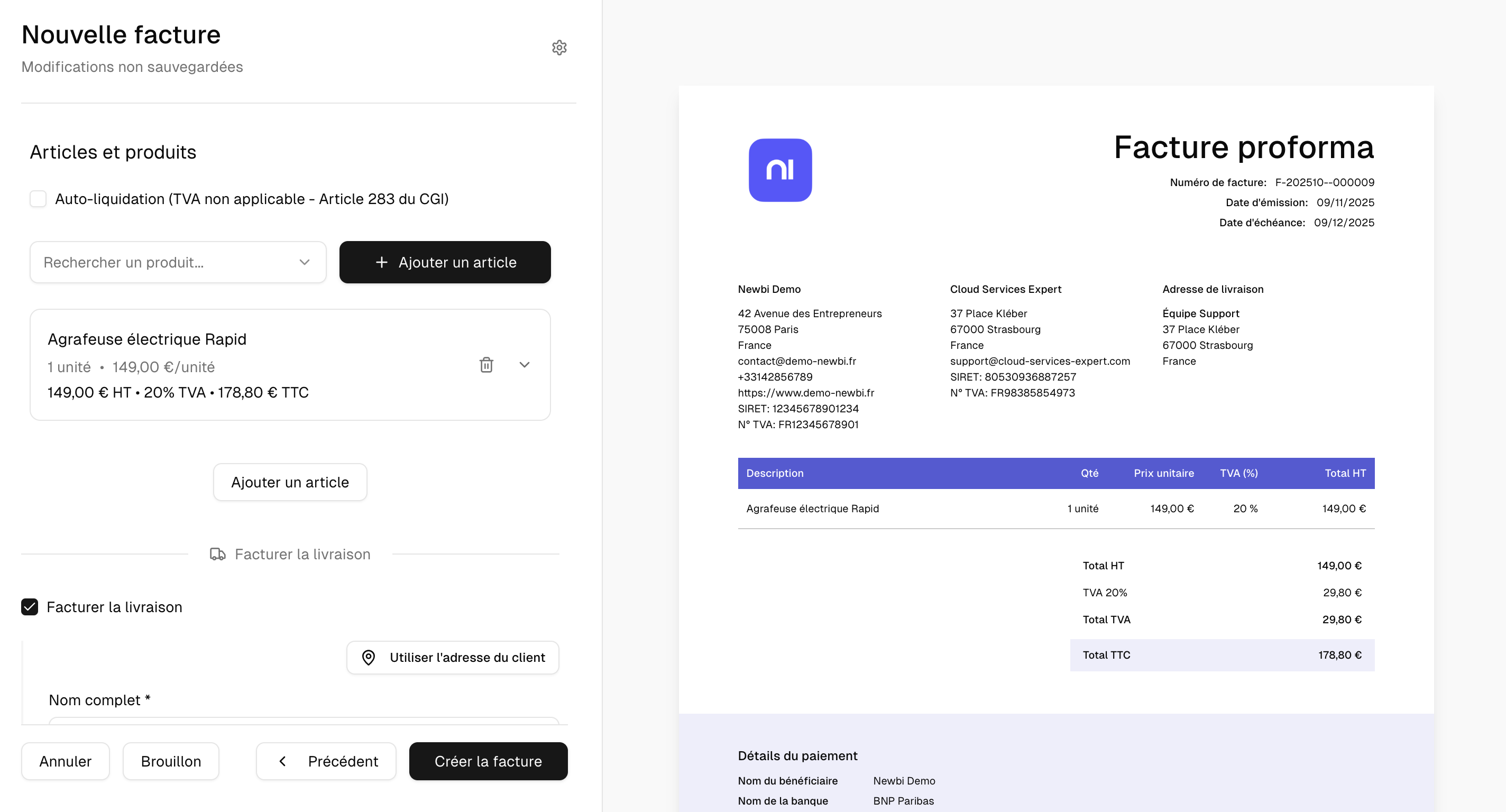Click the Agrafeuse électrique Rapid preview row
This screenshot has height=812, width=1506.
point(1055,509)
